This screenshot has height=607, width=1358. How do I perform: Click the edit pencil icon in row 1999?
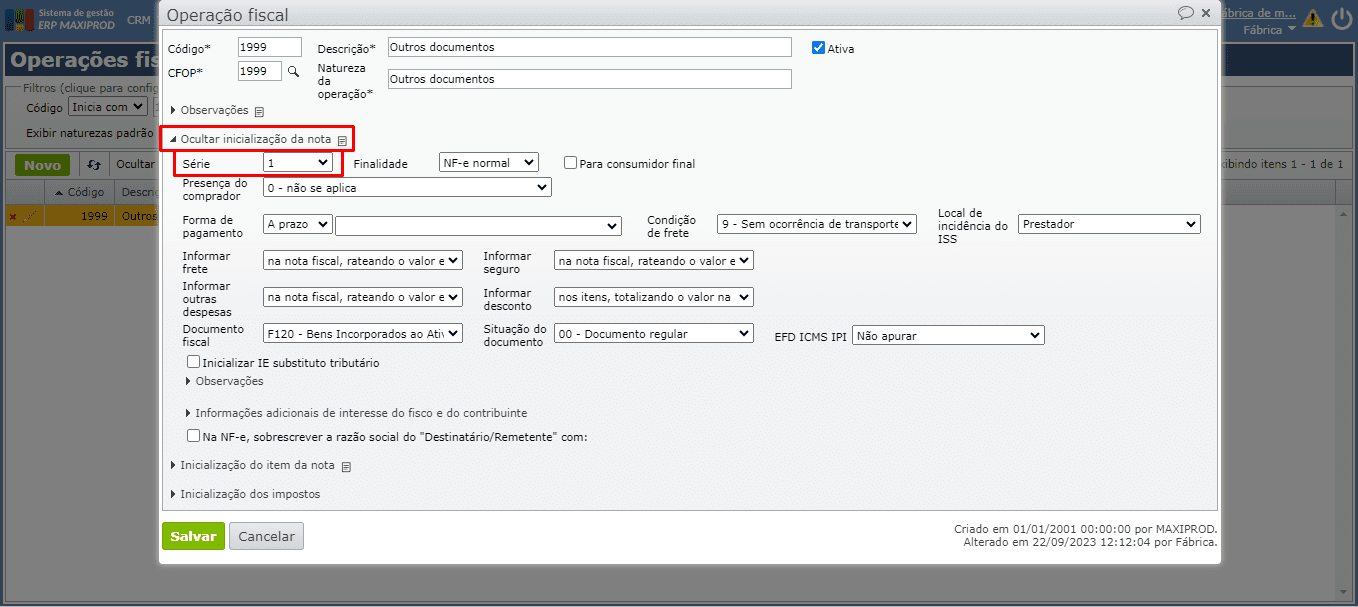[29, 216]
